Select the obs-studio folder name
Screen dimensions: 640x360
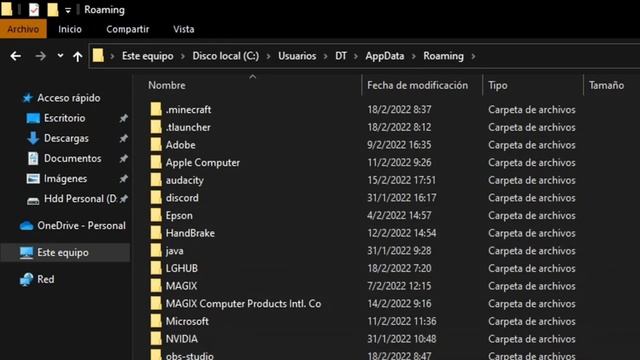(190, 356)
